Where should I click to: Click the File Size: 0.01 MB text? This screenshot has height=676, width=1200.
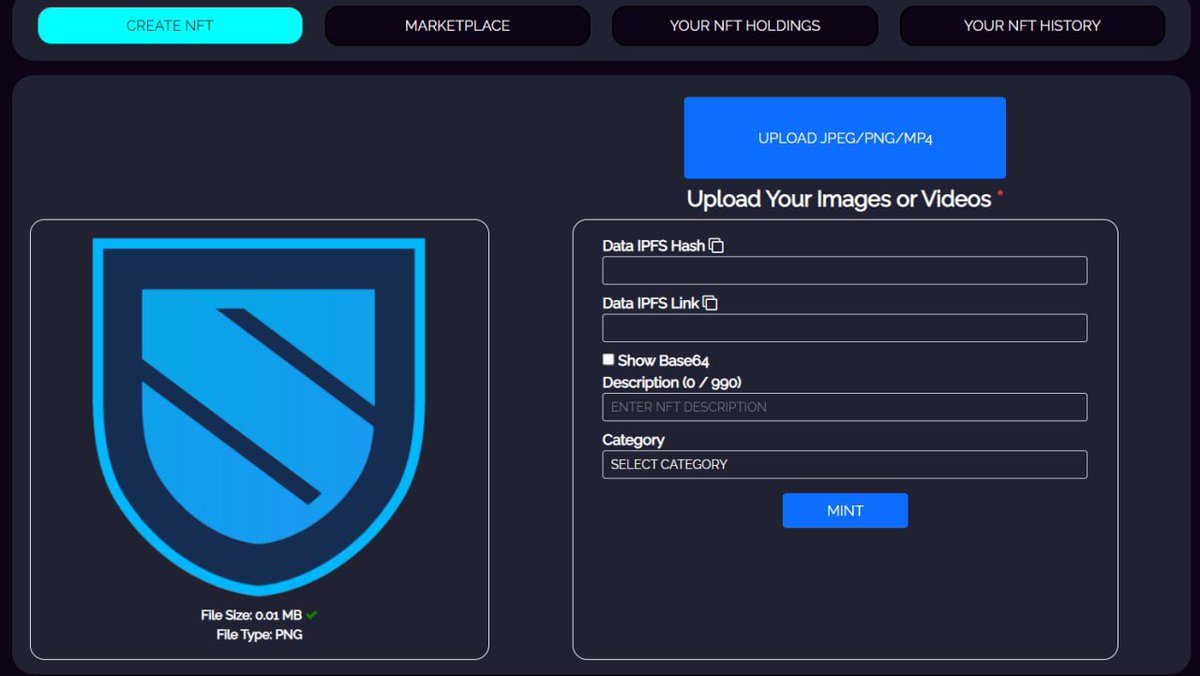(x=251, y=615)
